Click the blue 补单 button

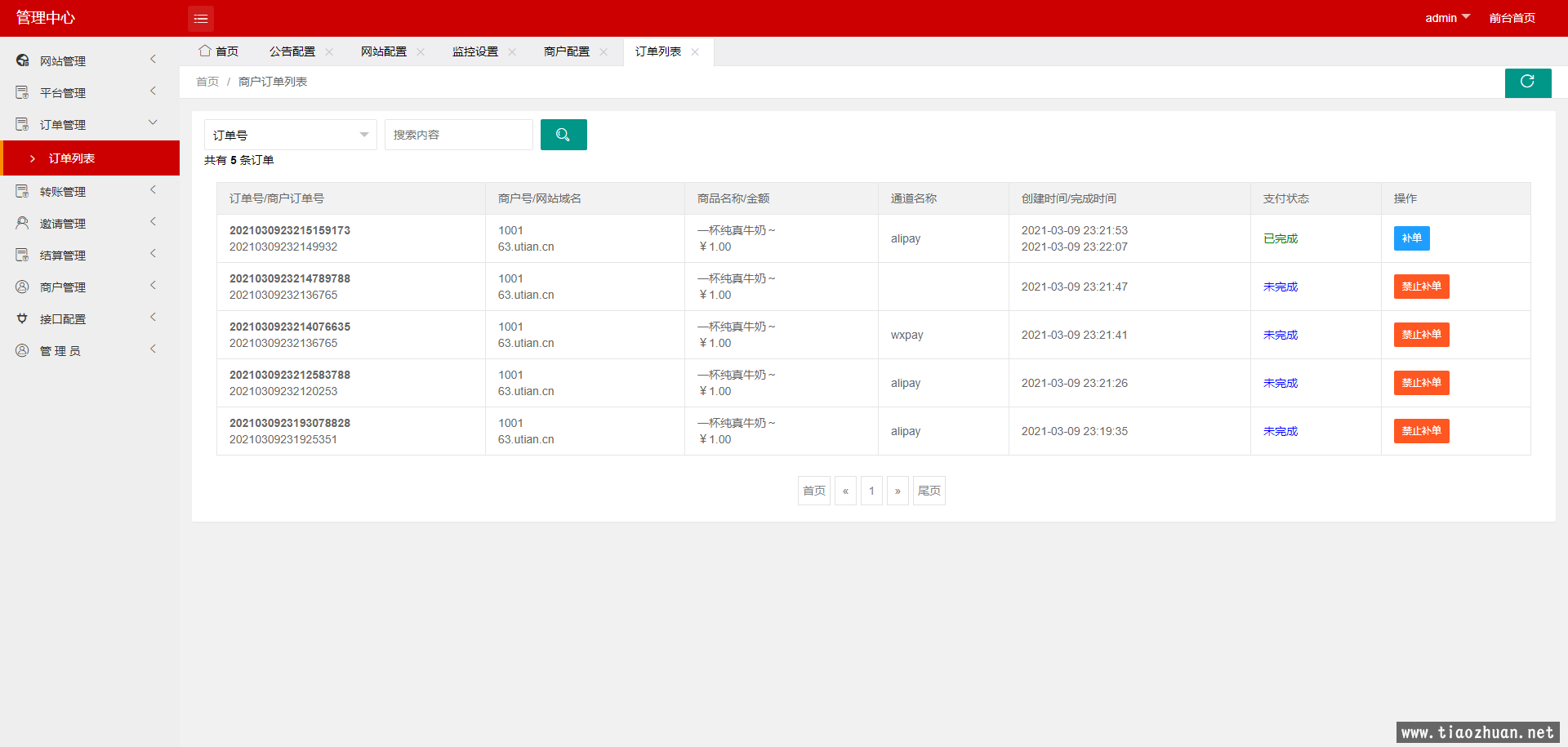(x=1411, y=238)
